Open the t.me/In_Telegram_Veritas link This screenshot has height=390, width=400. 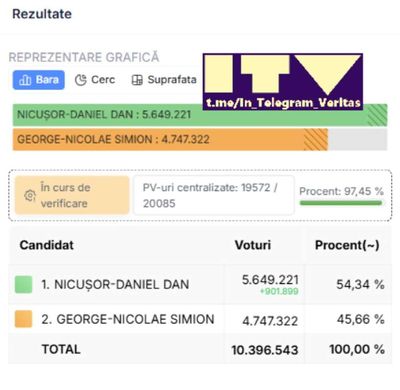[283, 103]
